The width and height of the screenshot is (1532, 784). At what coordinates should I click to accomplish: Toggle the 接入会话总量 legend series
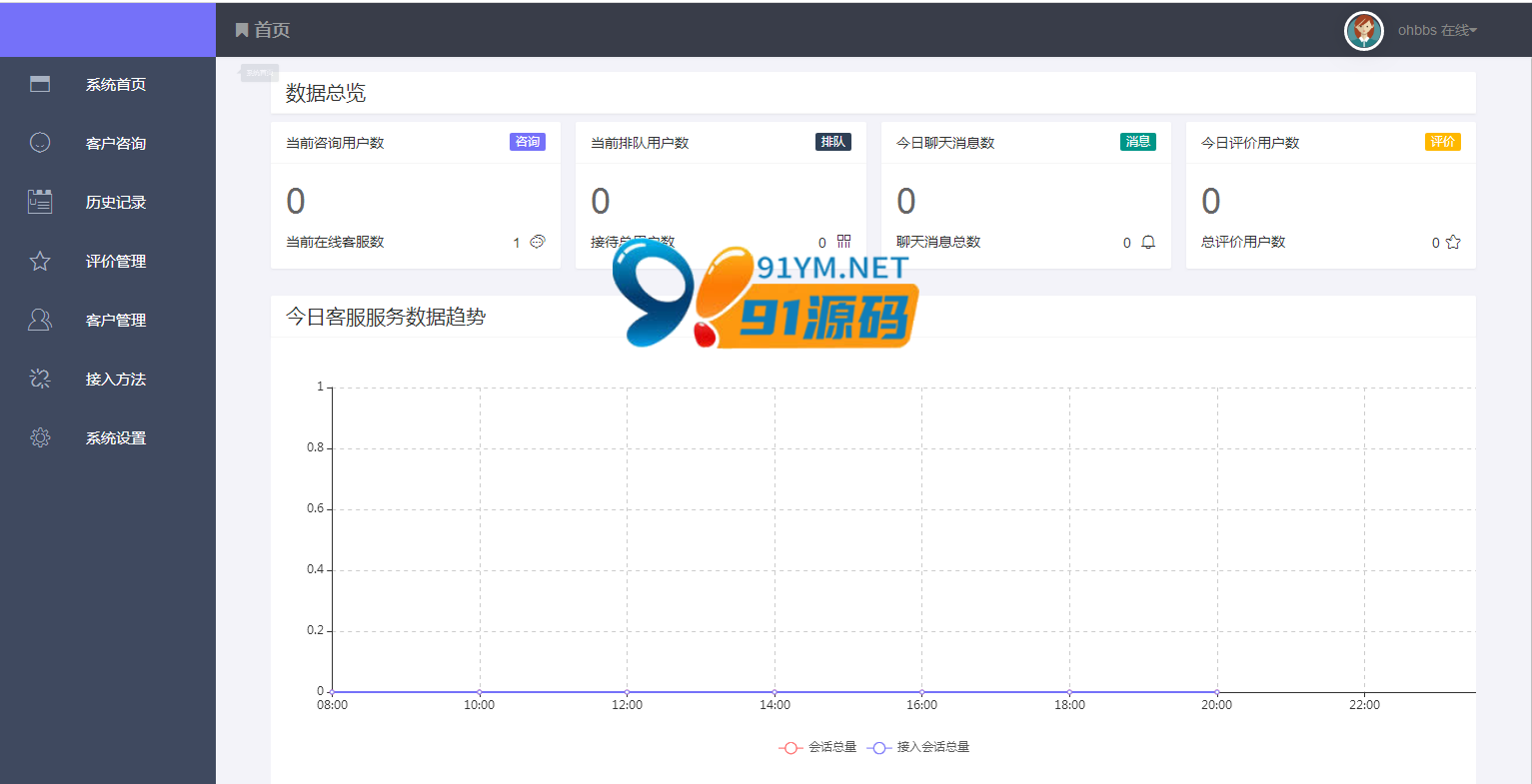tap(918, 747)
